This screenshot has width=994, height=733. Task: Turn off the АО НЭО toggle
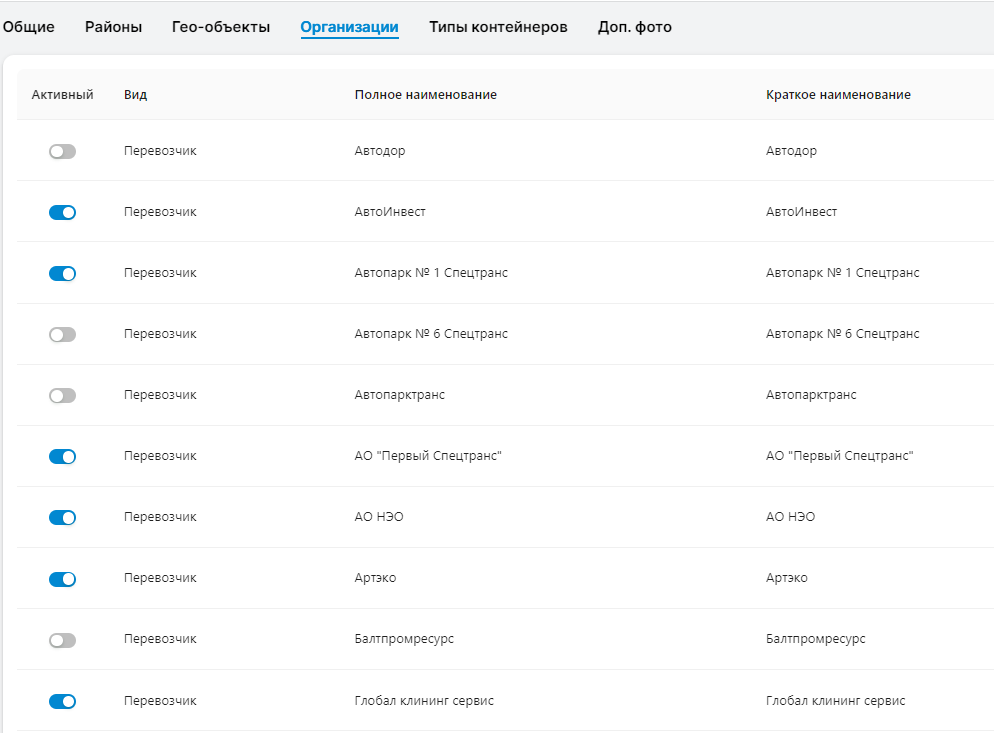62,517
